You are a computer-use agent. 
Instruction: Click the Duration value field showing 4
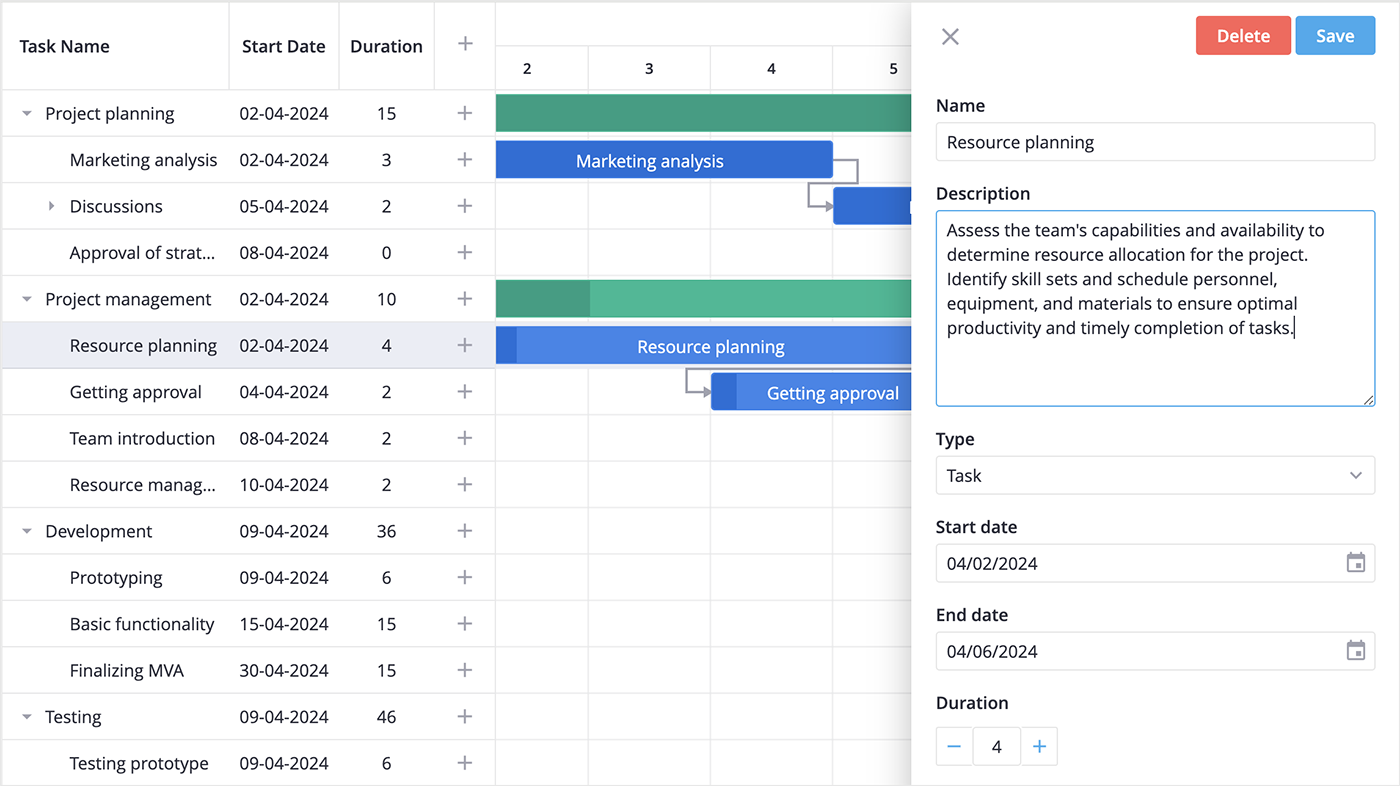(x=996, y=746)
